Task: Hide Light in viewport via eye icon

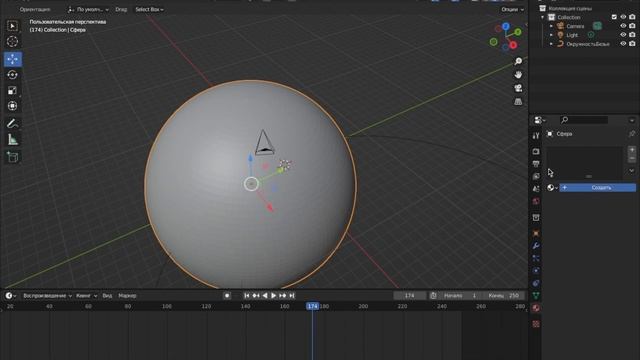Action: [x=623, y=35]
